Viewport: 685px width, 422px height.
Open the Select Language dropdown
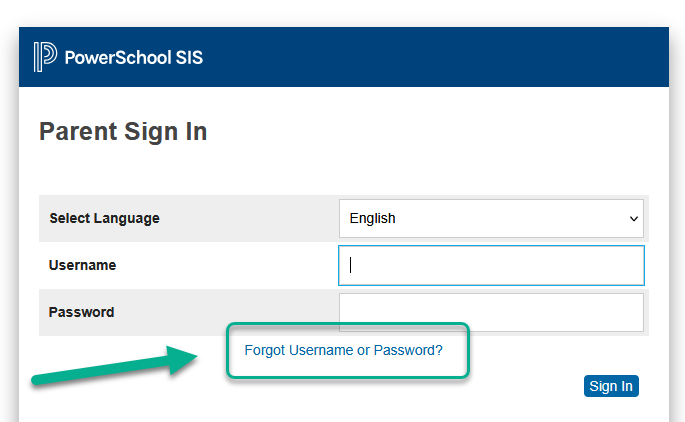point(491,218)
